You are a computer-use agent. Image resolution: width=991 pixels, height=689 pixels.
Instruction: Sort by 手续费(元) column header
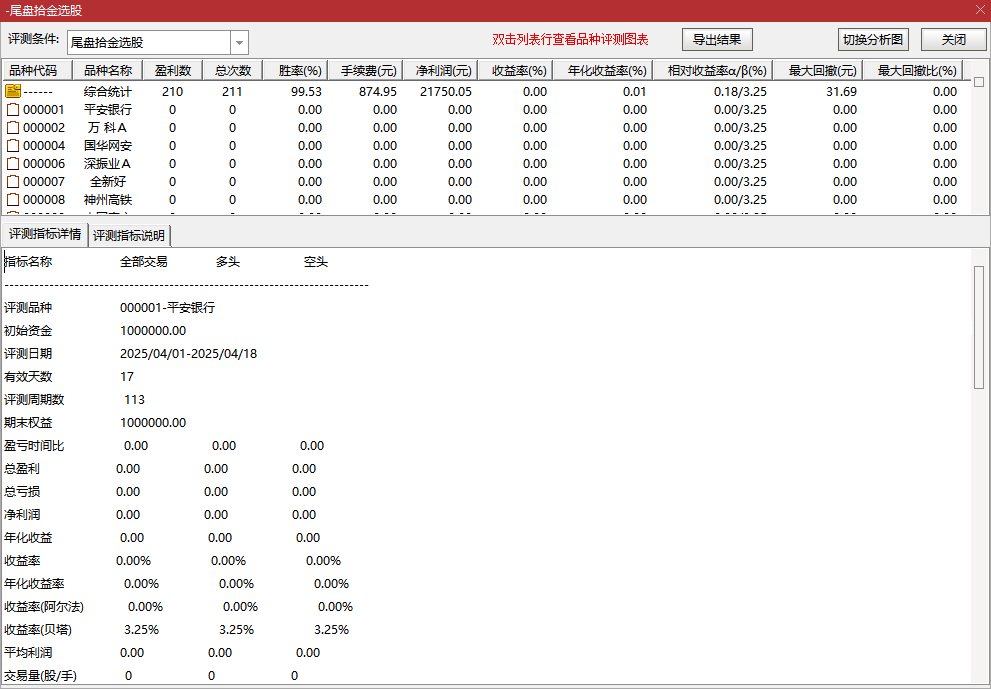point(365,70)
